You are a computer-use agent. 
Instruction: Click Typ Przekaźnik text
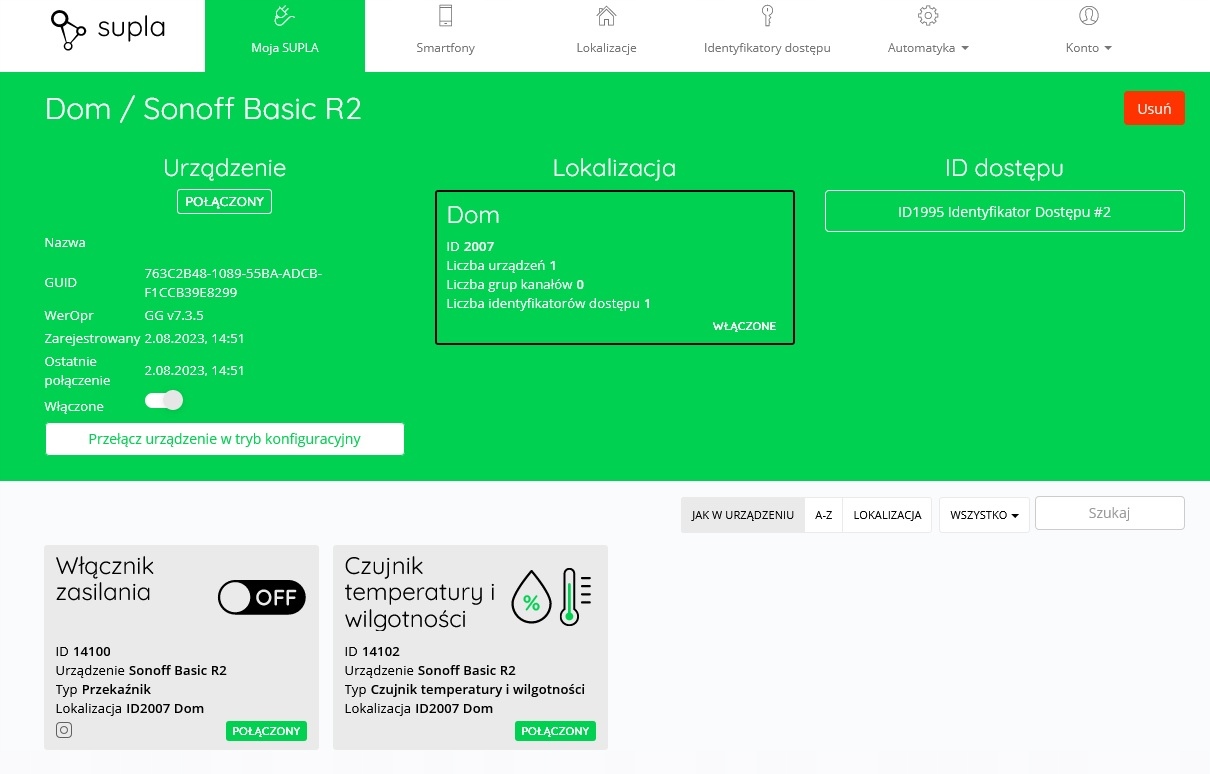click(104, 689)
